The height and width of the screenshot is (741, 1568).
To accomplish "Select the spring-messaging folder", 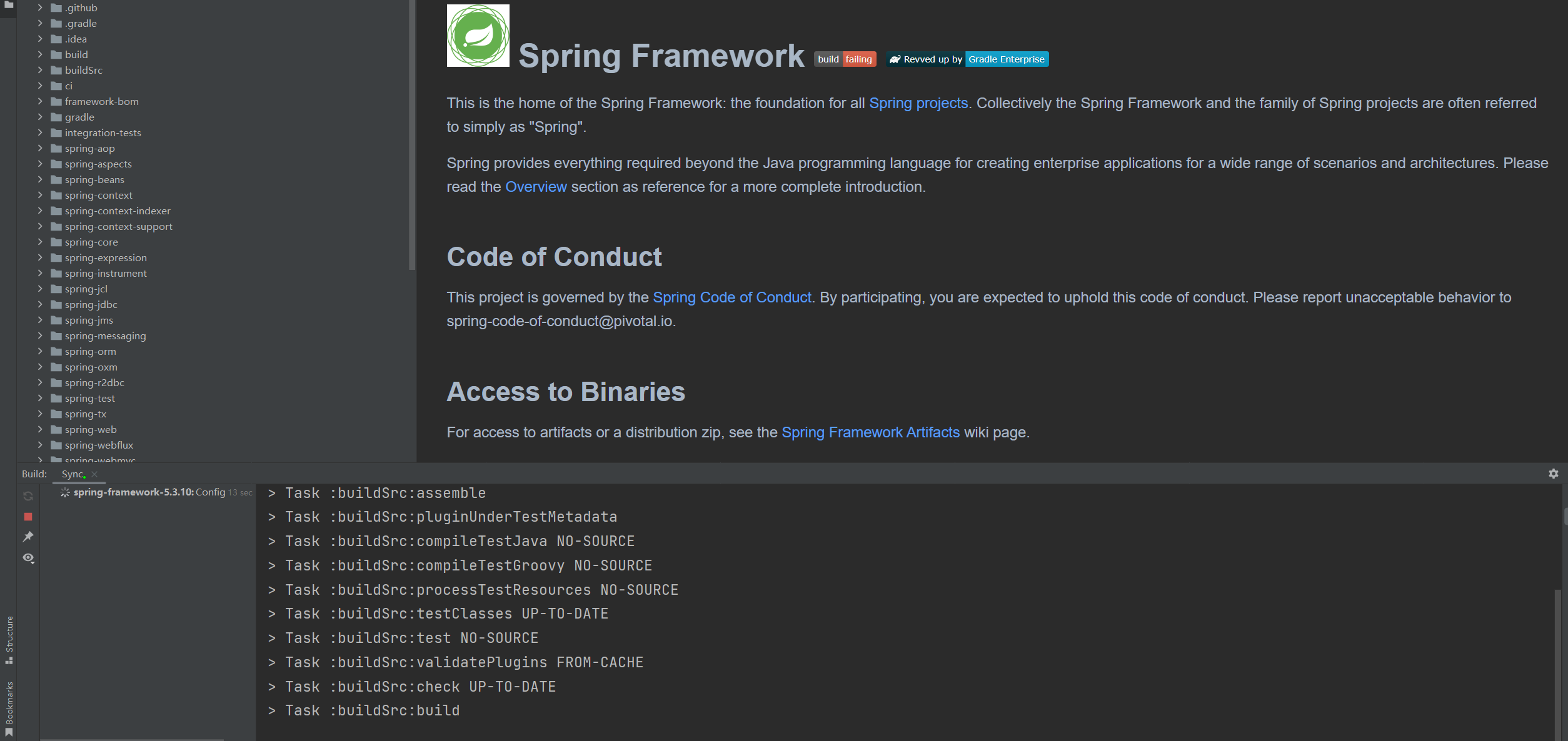I will tap(105, 336).
